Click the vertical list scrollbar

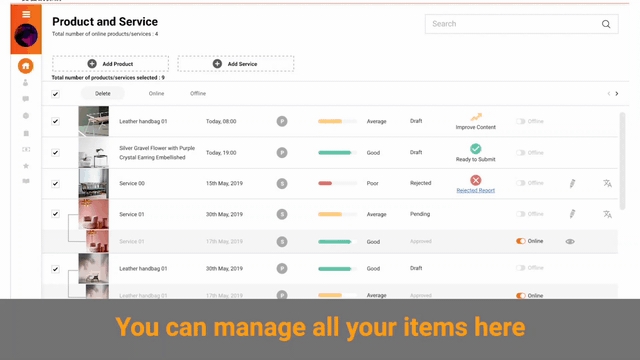coord(622,161)
